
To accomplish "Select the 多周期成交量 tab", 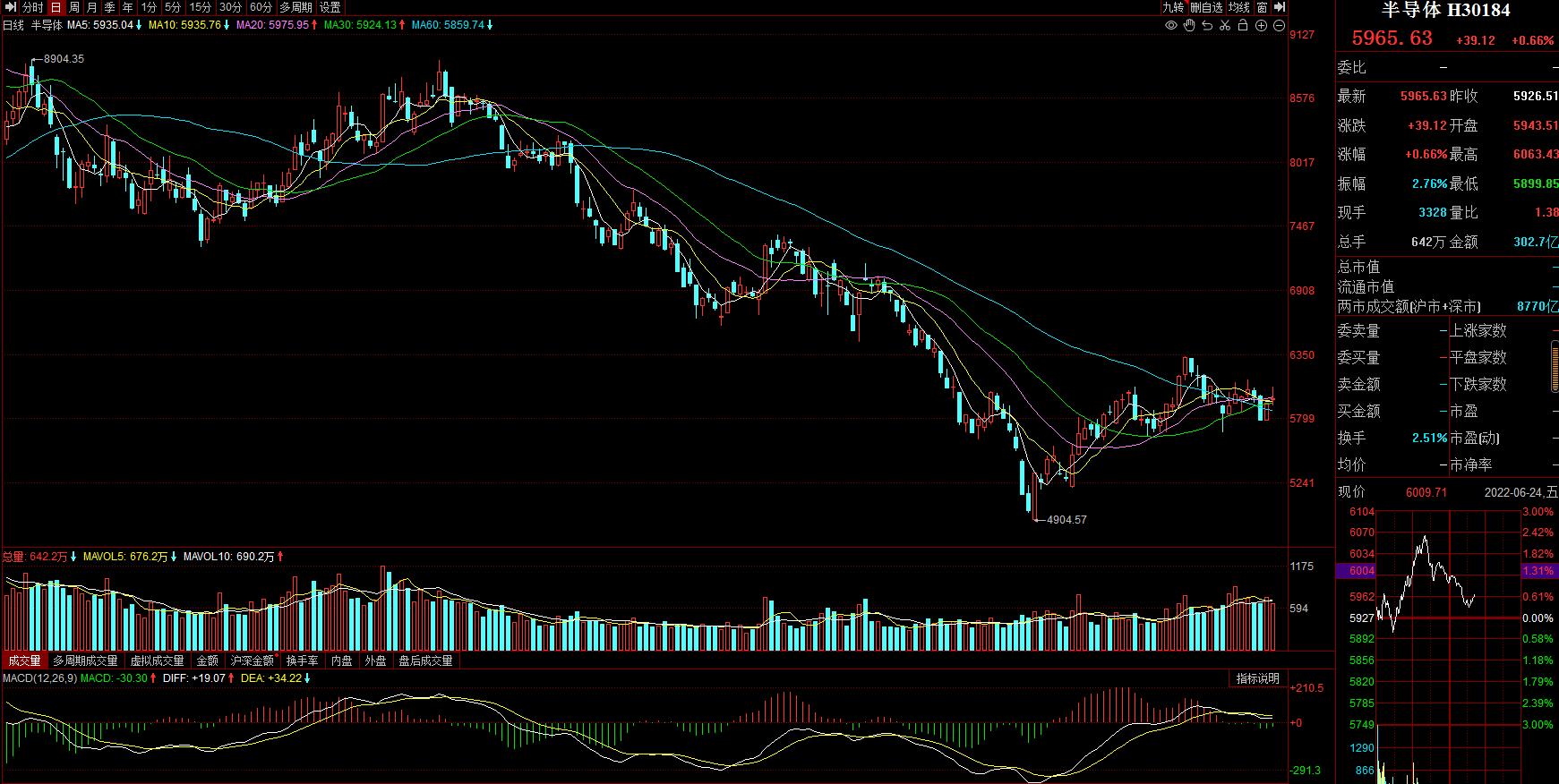I will pyautogui.click(x=85, y=660).
